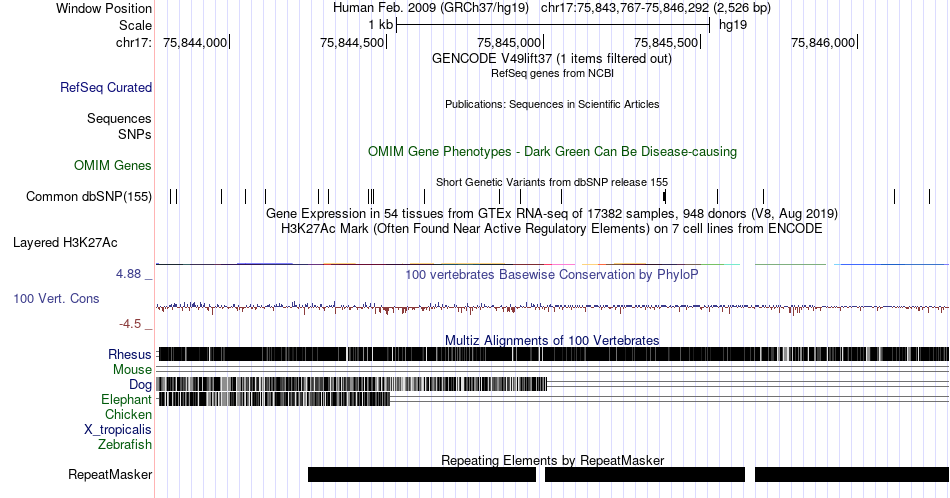This screenshot has width=950, height=498.
Task: Click the RepeatMasker track label
Action: tap(110, 474)
